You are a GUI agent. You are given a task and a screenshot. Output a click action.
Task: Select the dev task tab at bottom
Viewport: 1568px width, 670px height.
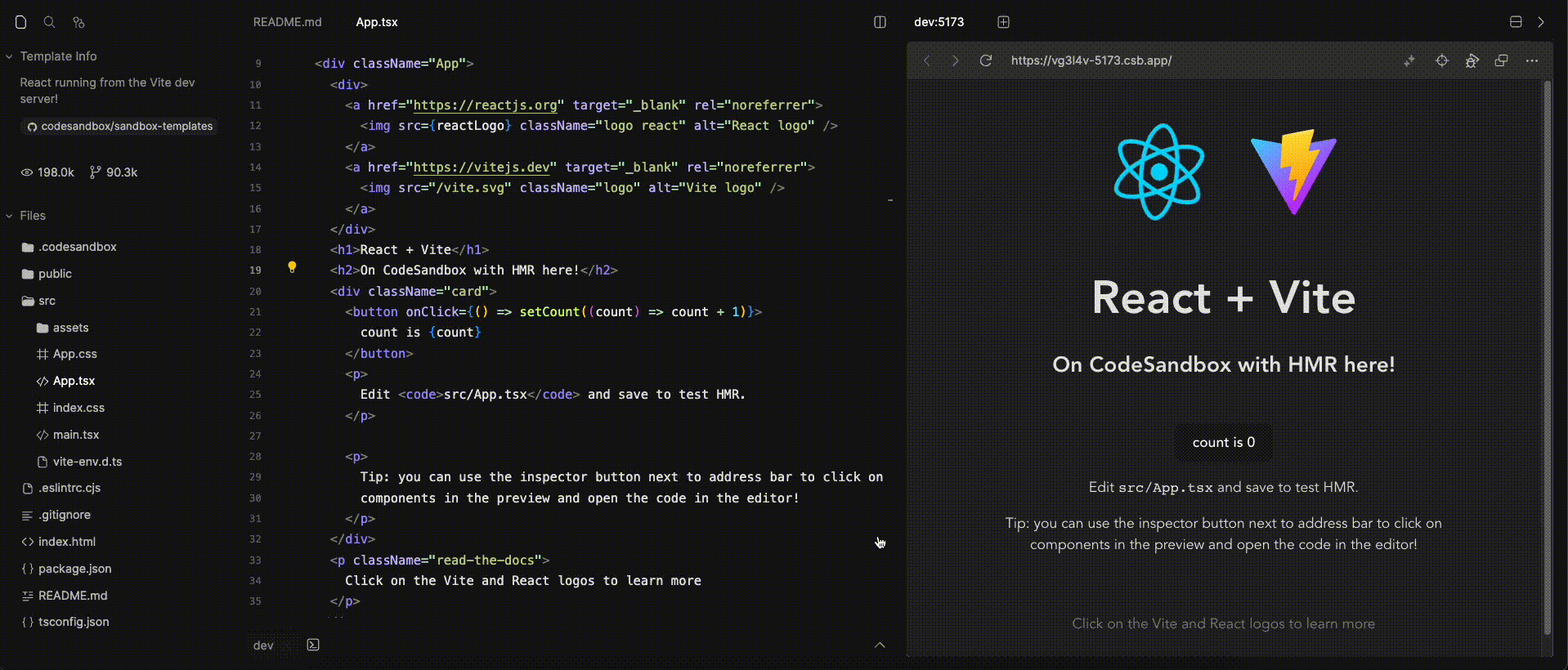pyautogui.click(x=263, y=645)
